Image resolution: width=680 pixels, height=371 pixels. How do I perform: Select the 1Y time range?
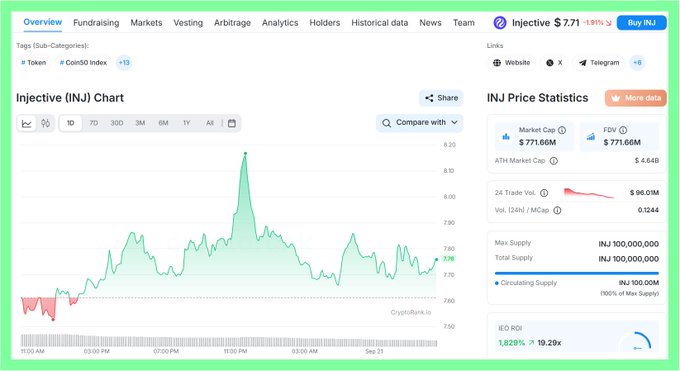[x=186, y=123]
